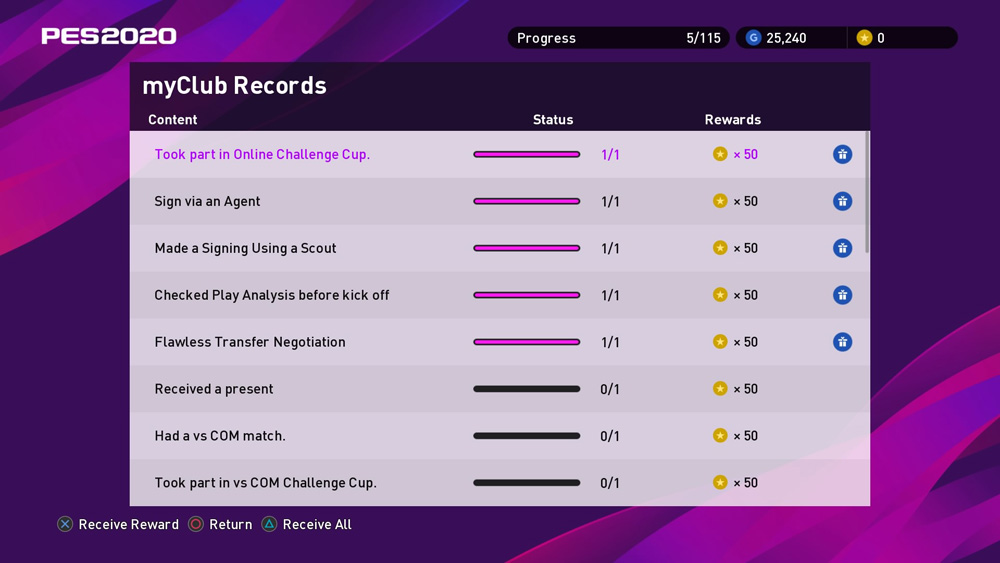1000x563 pixels.
Task: Claim Flawless Transfer Negotiation gift icon
Action: [x=842, y=342]
